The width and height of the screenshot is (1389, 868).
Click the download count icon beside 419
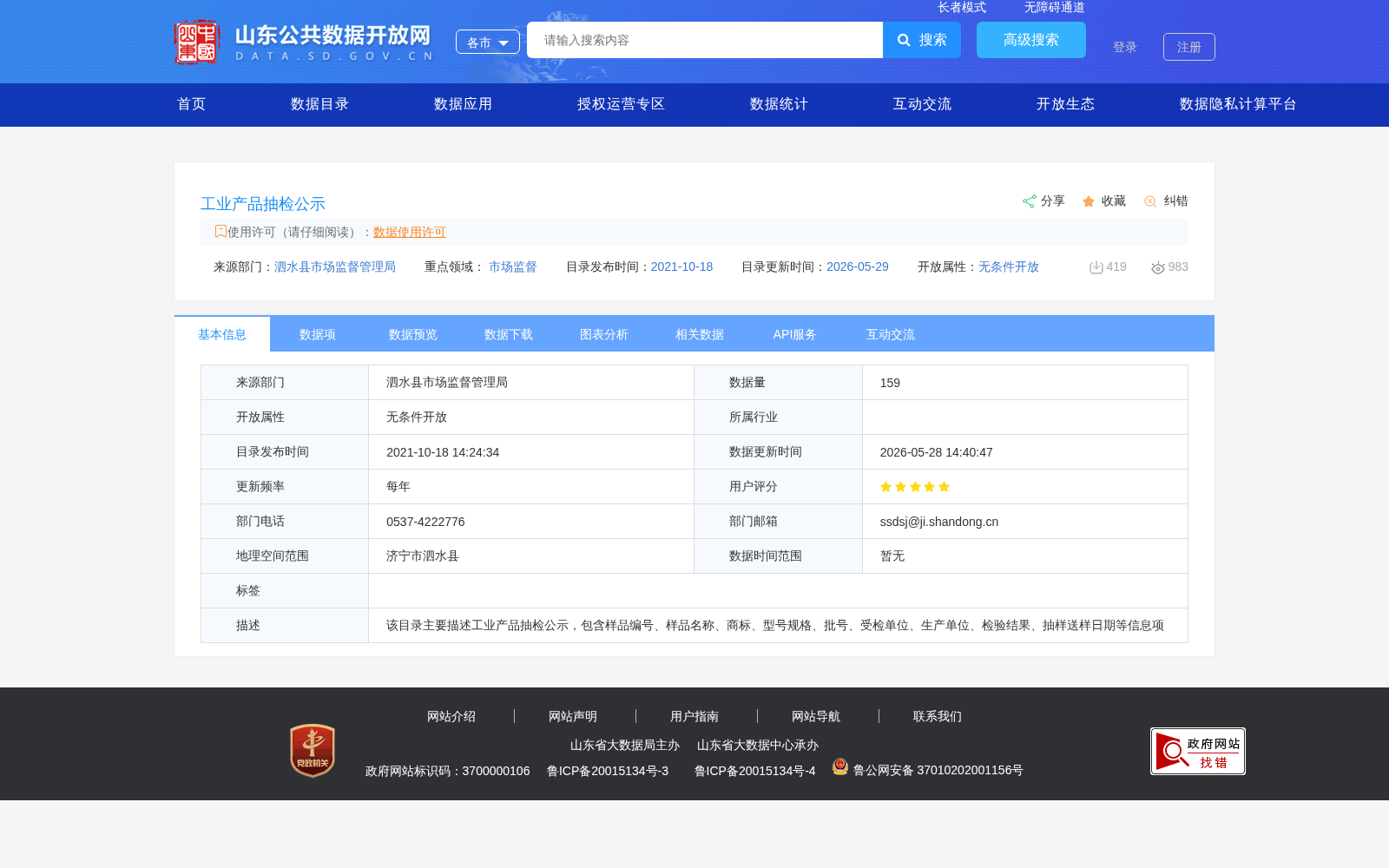1096,267
